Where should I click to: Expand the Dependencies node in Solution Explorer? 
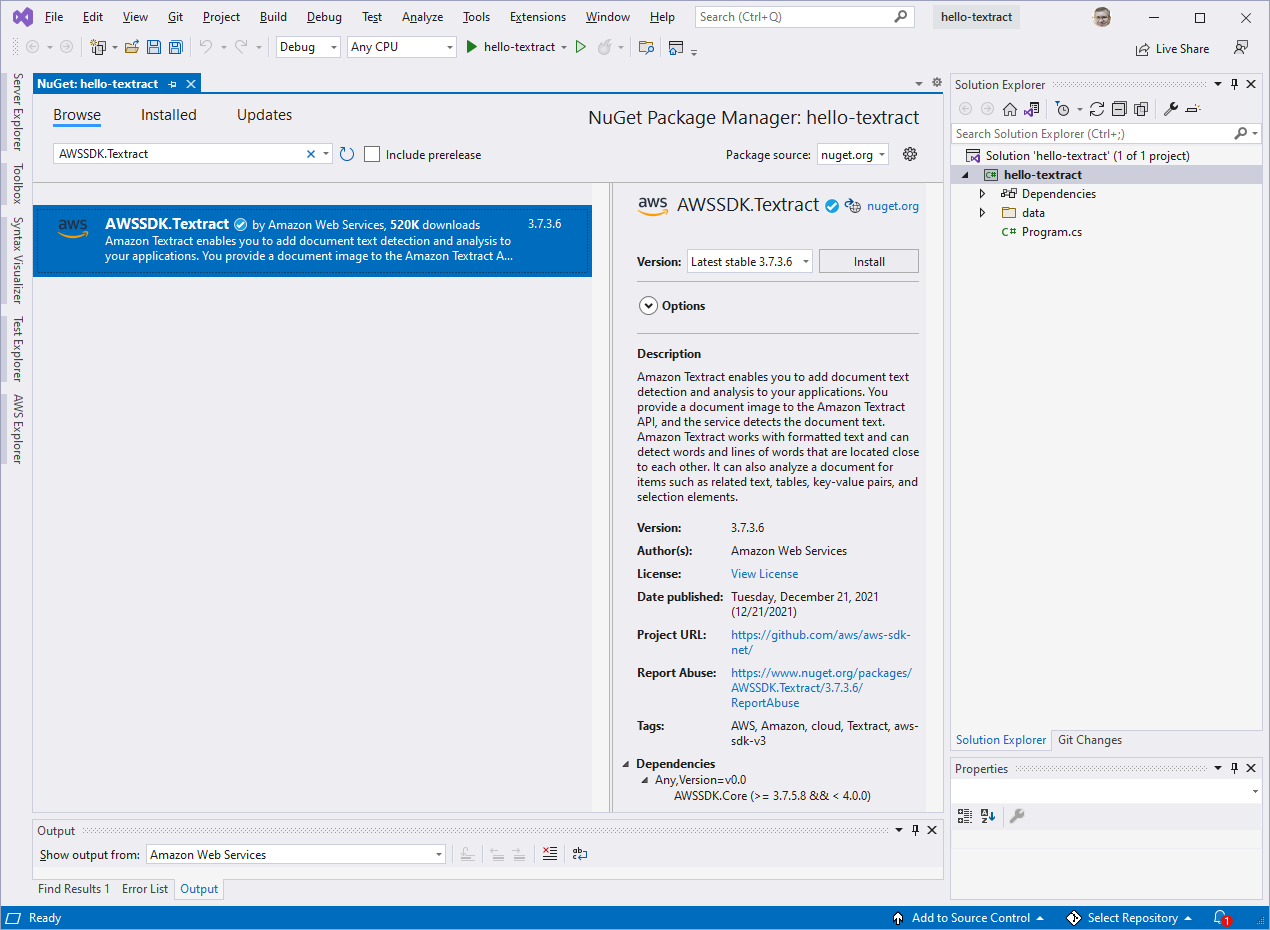coord(982,194)
